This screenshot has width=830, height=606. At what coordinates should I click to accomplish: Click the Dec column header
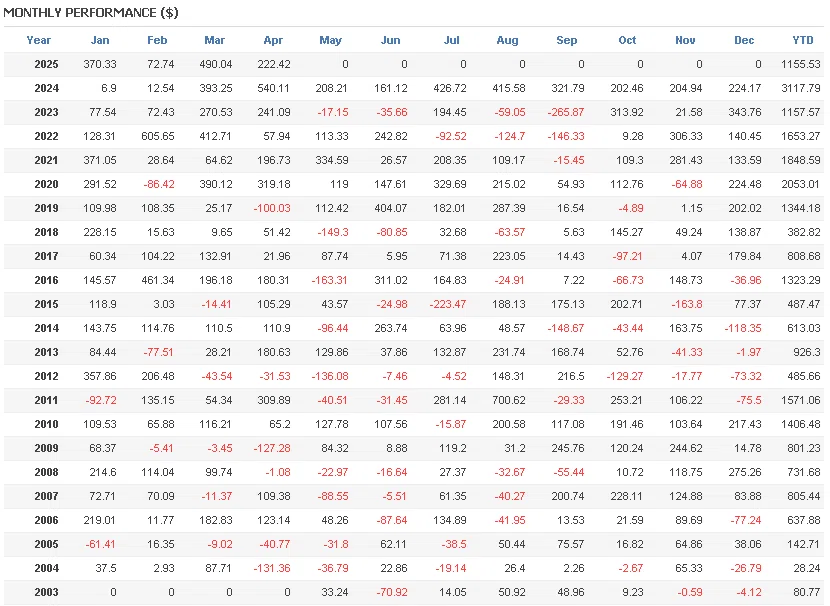coord(744,40)
